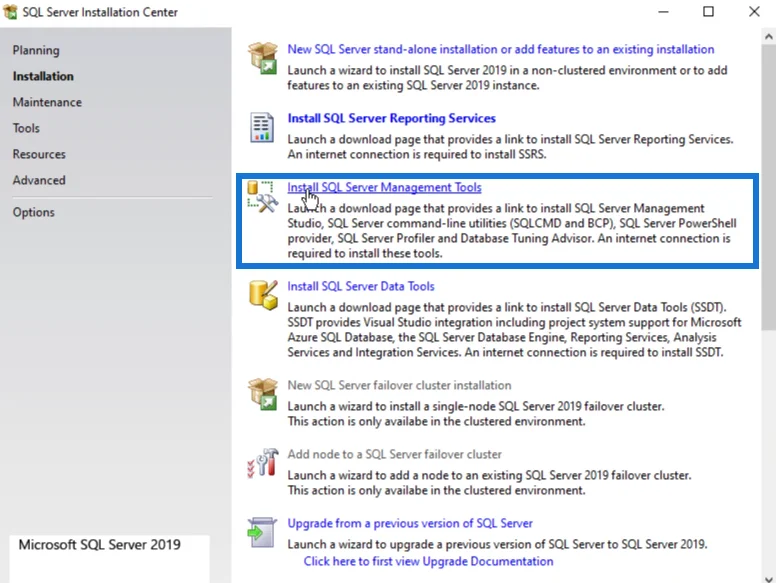Open Upgrade from a previous version link
The height and width of the screenshot is (583, 776).
pos(410,524)
